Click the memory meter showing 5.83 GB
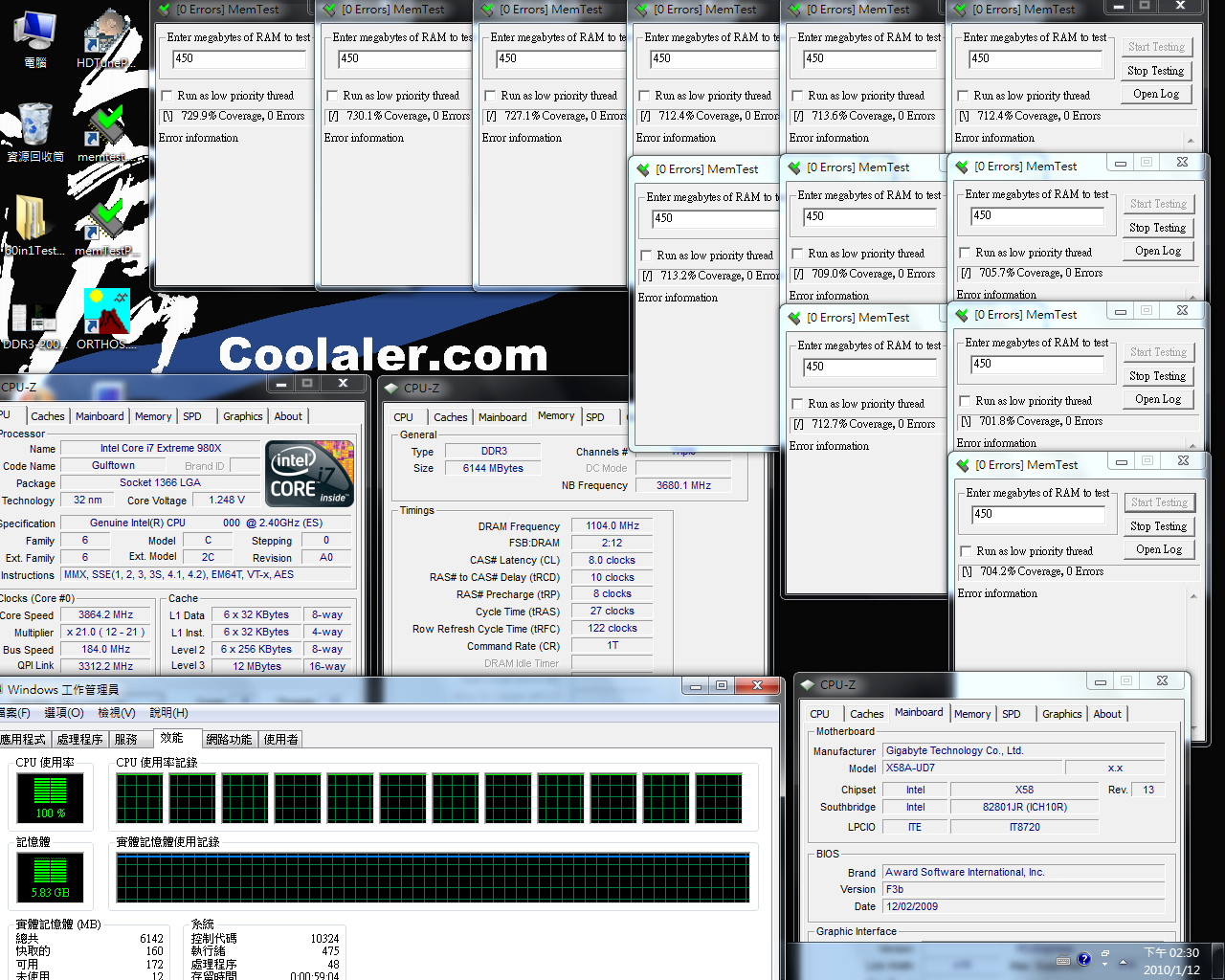 point(51,878)
